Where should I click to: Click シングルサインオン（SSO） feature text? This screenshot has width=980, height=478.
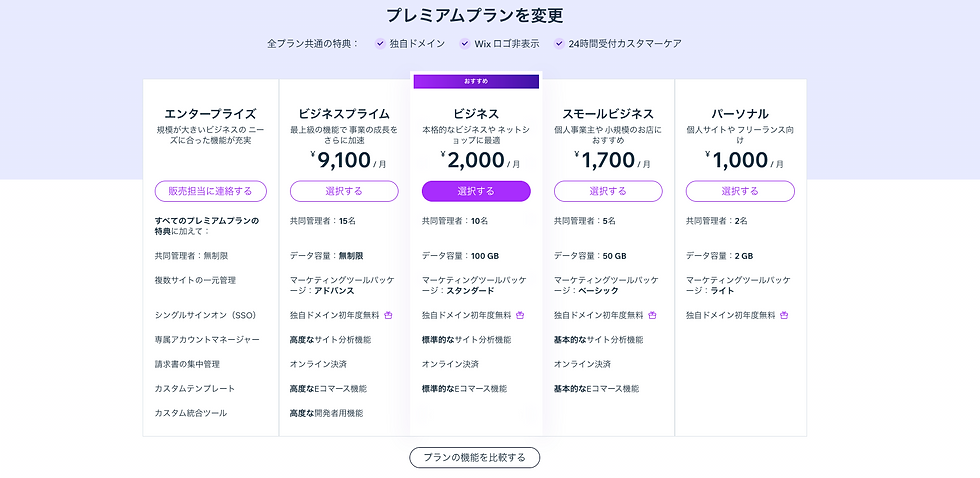pos(206,315)
